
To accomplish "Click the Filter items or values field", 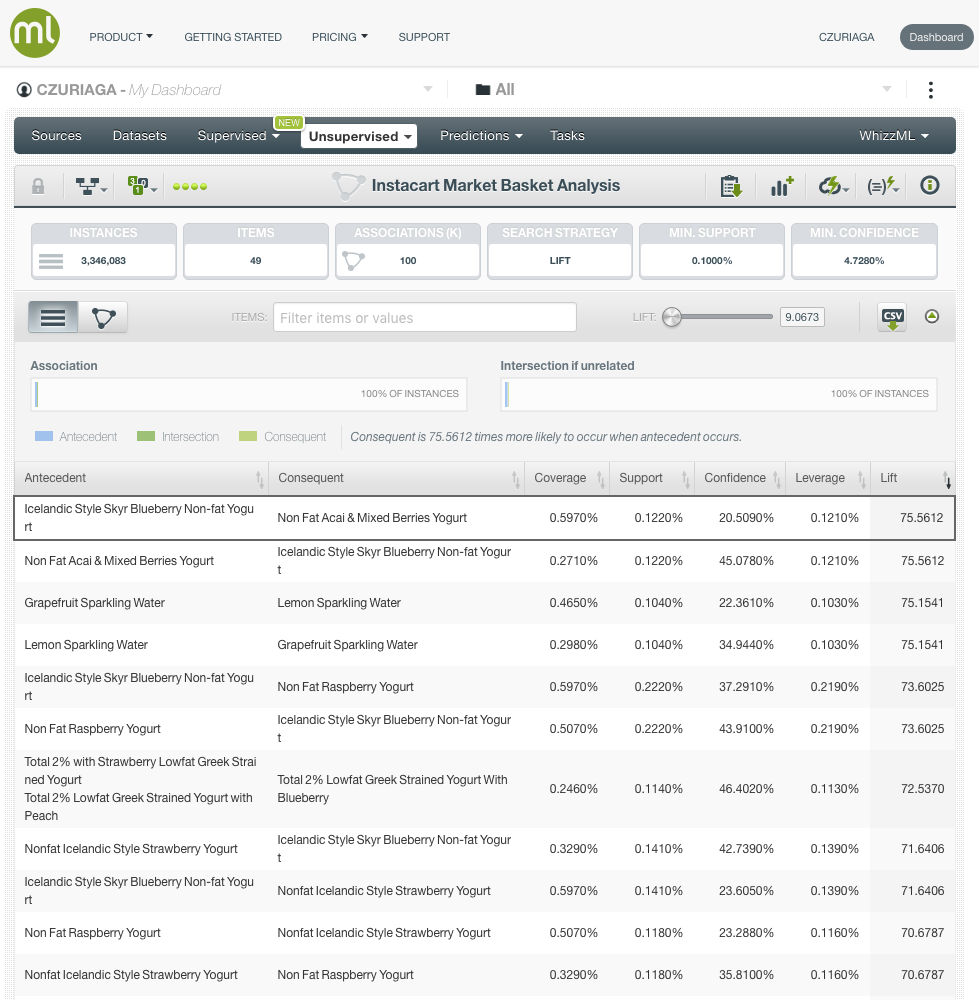I will coord(425,318).
